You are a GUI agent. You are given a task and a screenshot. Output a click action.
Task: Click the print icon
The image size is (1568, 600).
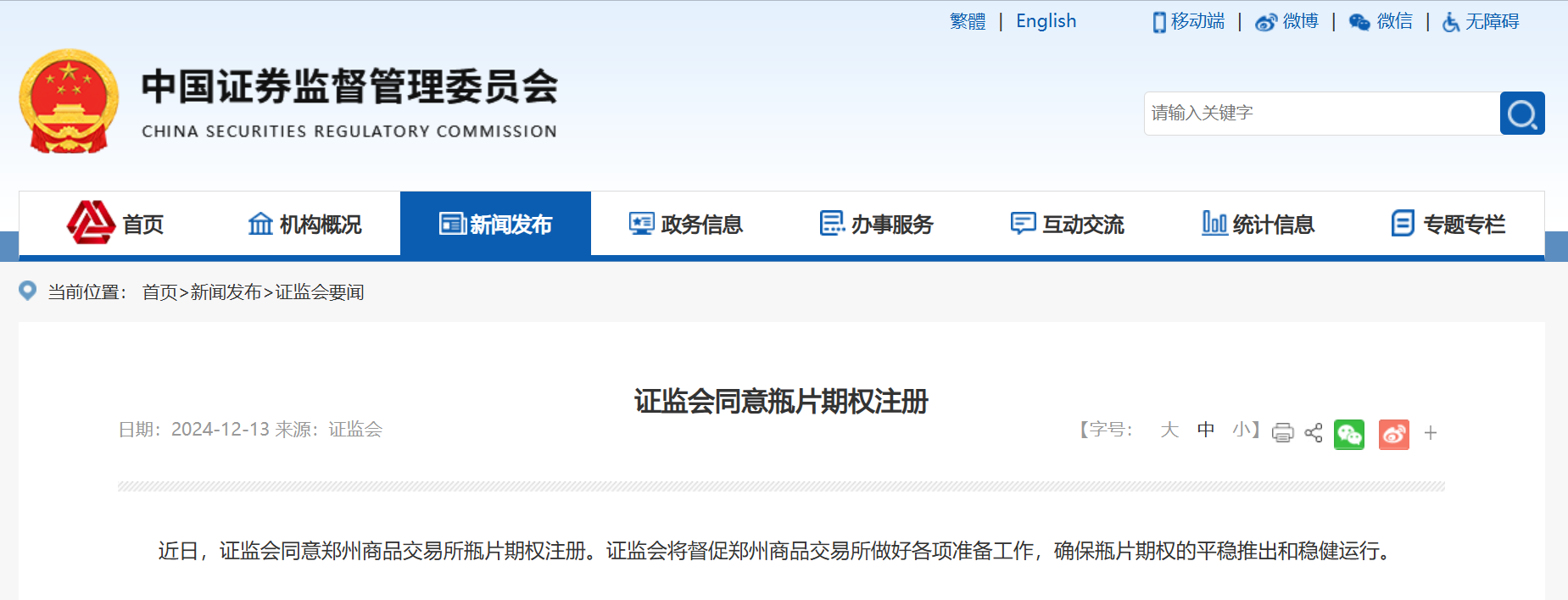pos(1282,433)
